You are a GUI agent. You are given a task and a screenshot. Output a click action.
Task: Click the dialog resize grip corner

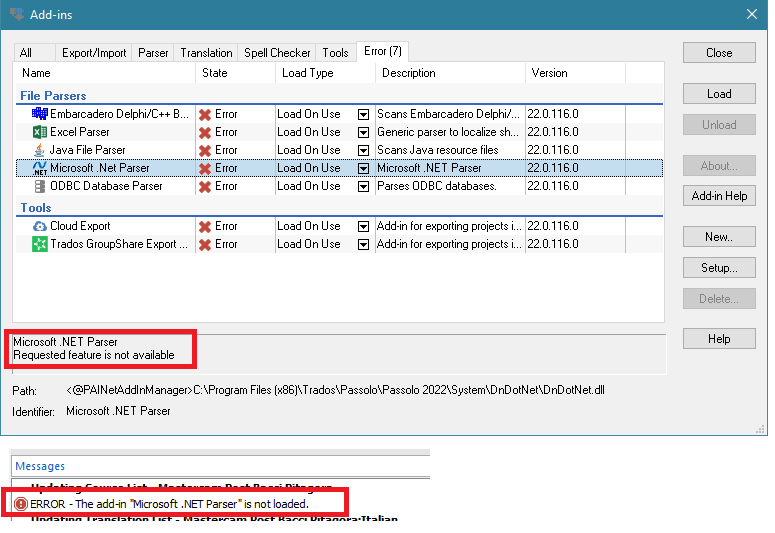click(x=760, y=430)
